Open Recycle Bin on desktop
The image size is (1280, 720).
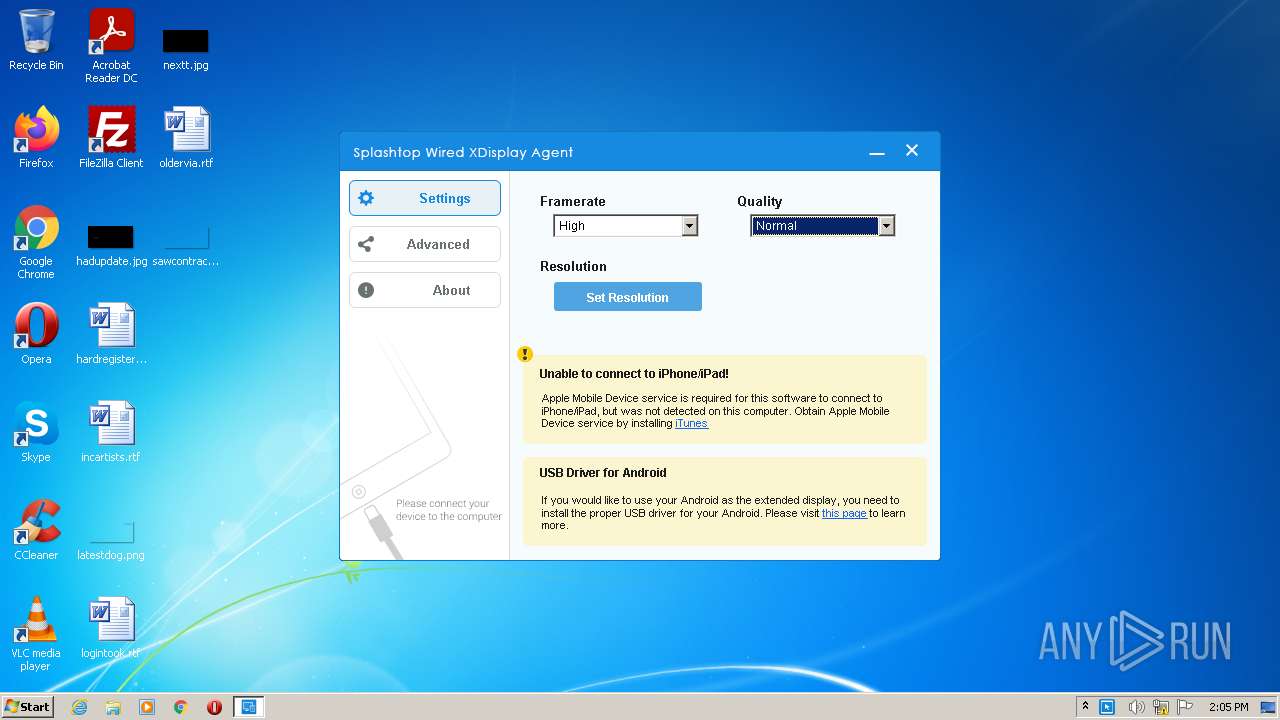coord(36,41)
